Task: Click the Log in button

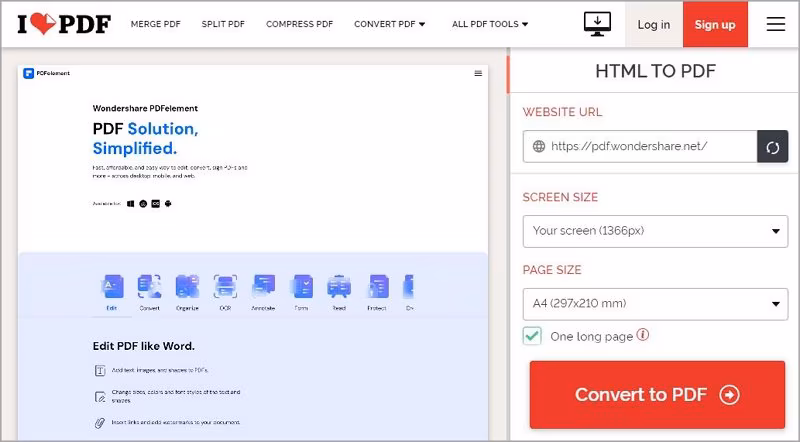Action: 654,24
